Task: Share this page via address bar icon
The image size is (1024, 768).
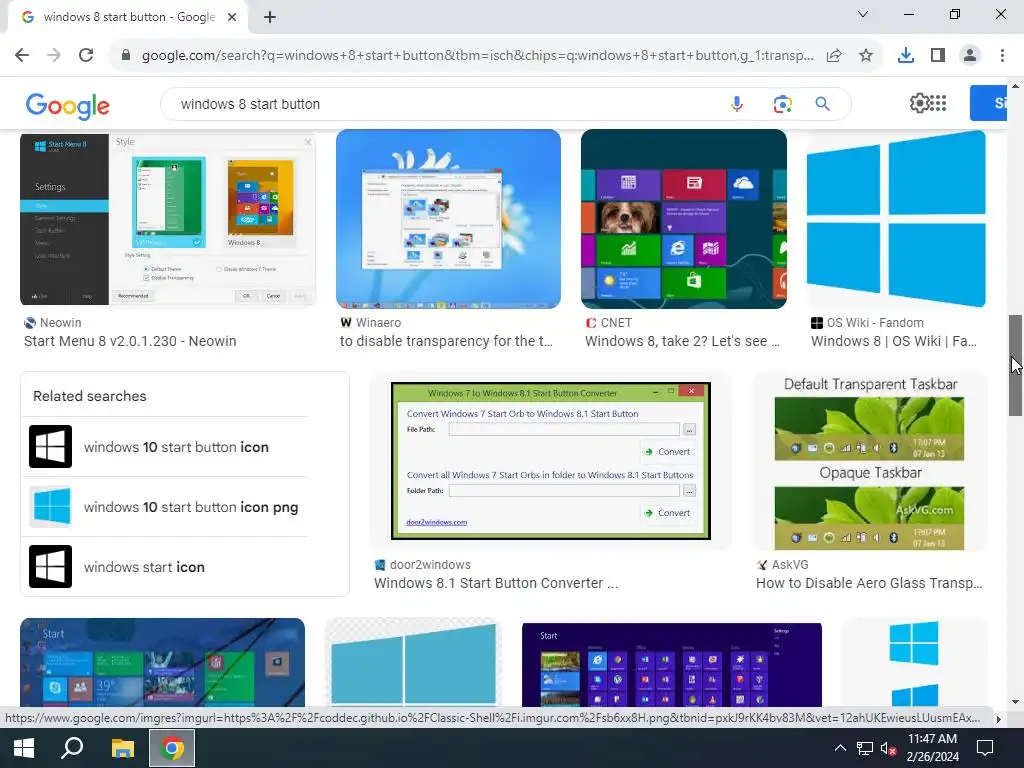Action: click(x=834, y=56)
